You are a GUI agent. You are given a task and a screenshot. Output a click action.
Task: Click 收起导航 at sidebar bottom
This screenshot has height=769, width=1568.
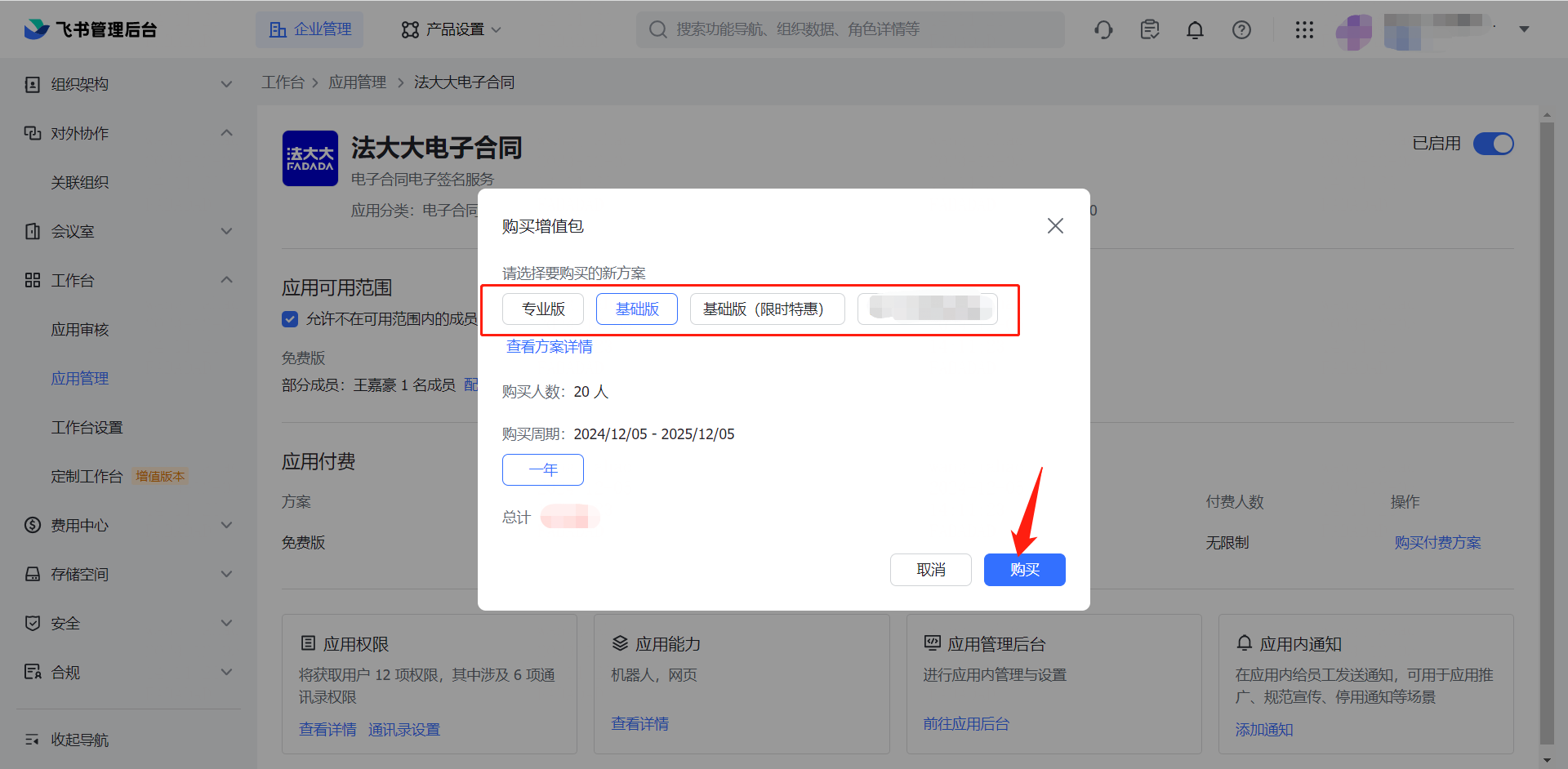point(80,740)
